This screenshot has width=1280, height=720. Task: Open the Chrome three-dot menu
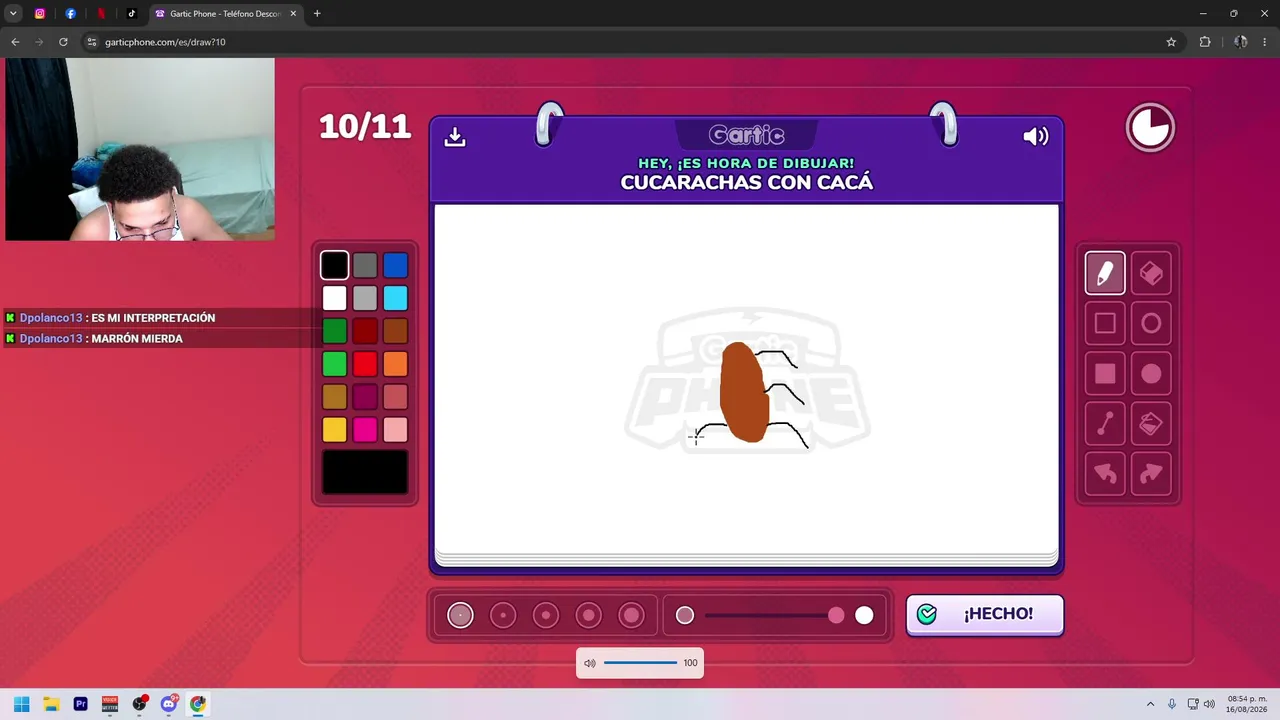click(x=1265, y=42)
